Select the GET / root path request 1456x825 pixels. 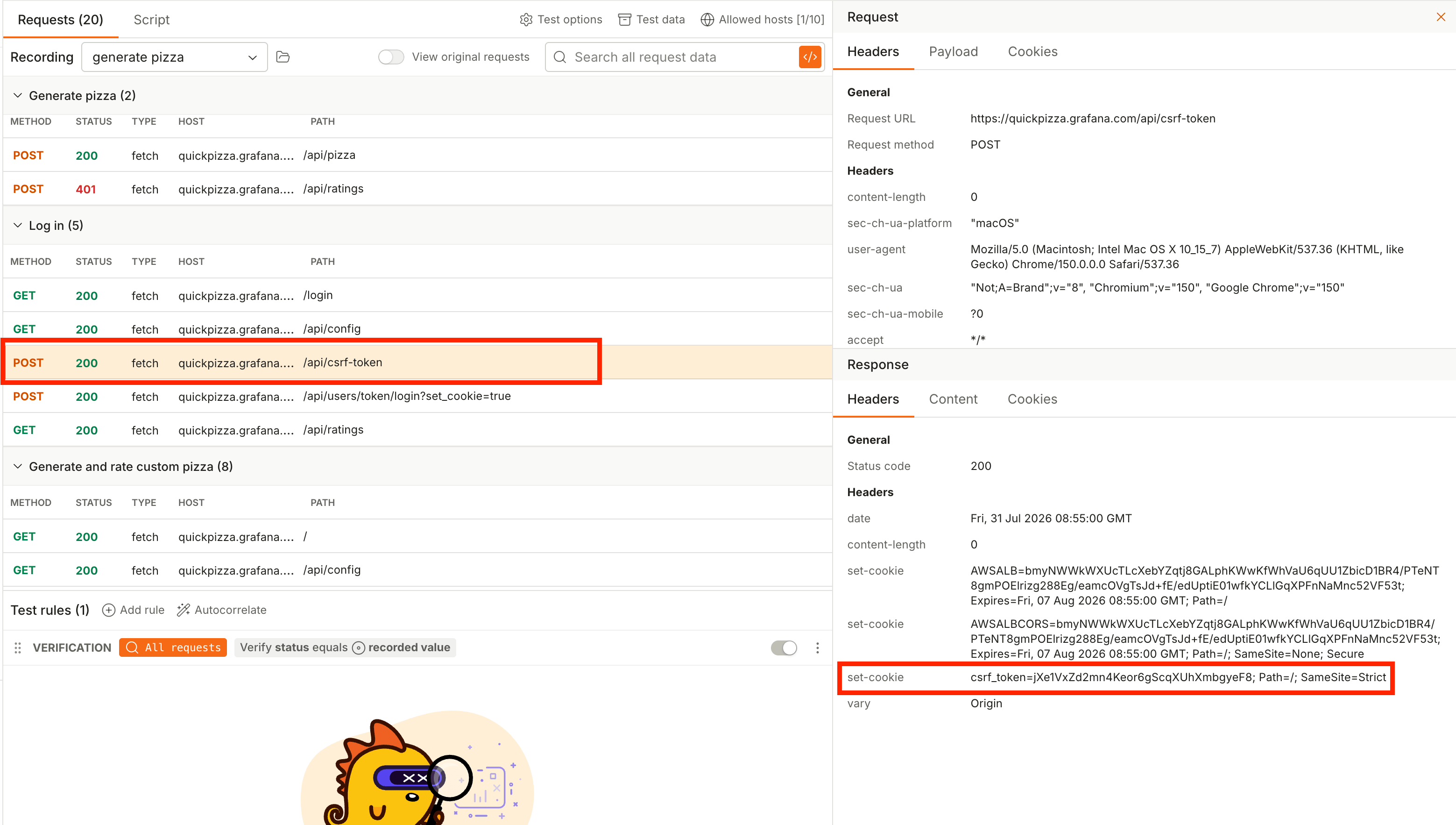coord(417,537)
